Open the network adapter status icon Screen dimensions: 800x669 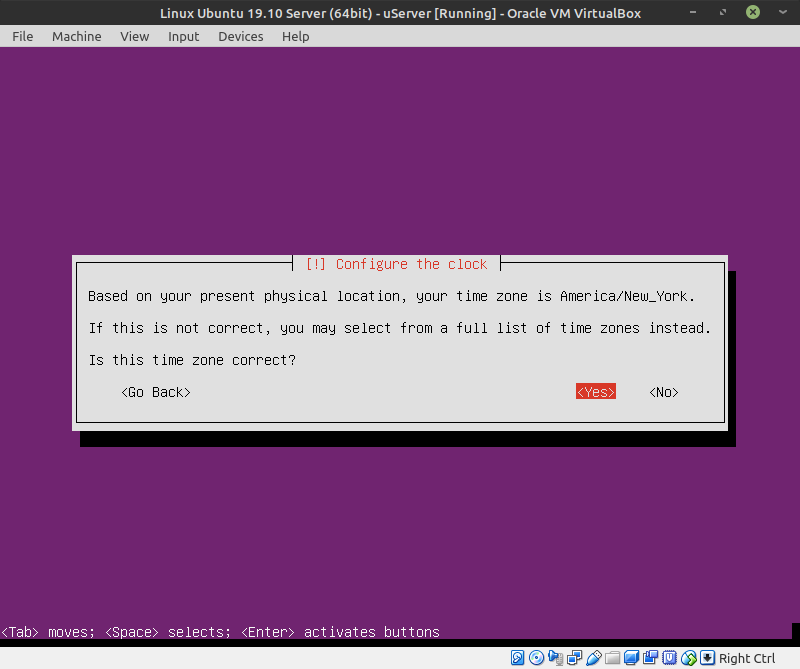coord(574,658)
